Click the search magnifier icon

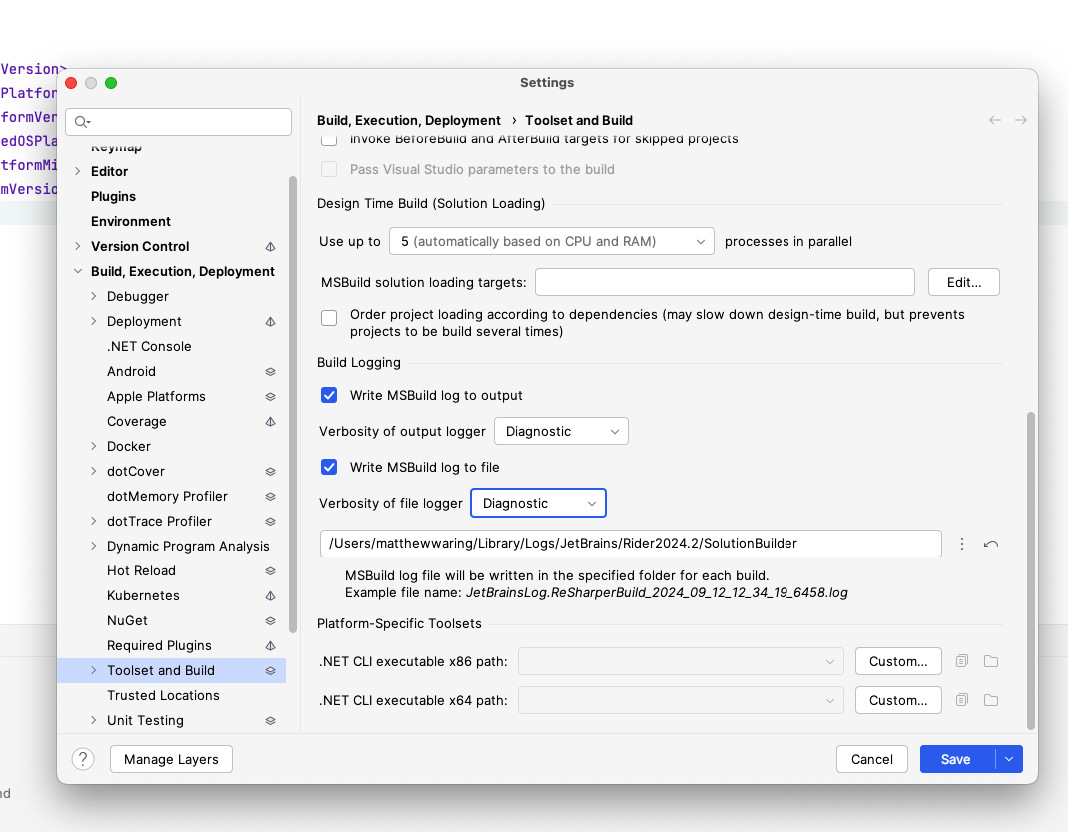(82, 122)
